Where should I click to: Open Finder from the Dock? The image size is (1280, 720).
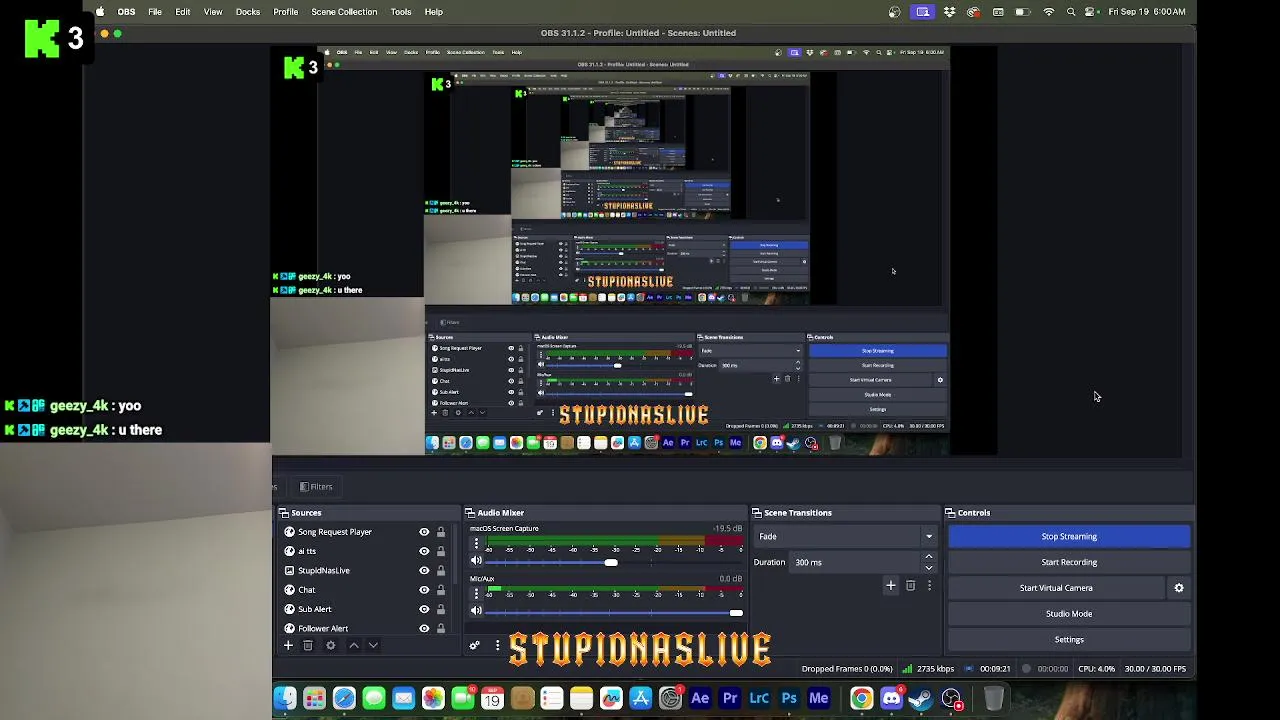click(285, 698)
